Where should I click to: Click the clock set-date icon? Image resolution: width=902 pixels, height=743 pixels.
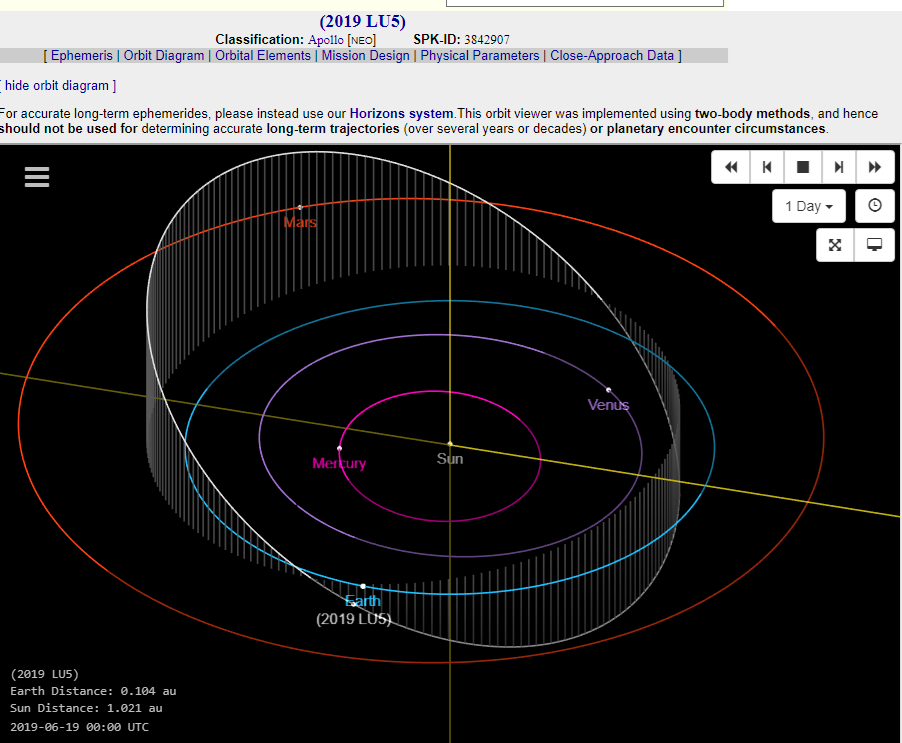pyautogui.click(x=874, y=206)
